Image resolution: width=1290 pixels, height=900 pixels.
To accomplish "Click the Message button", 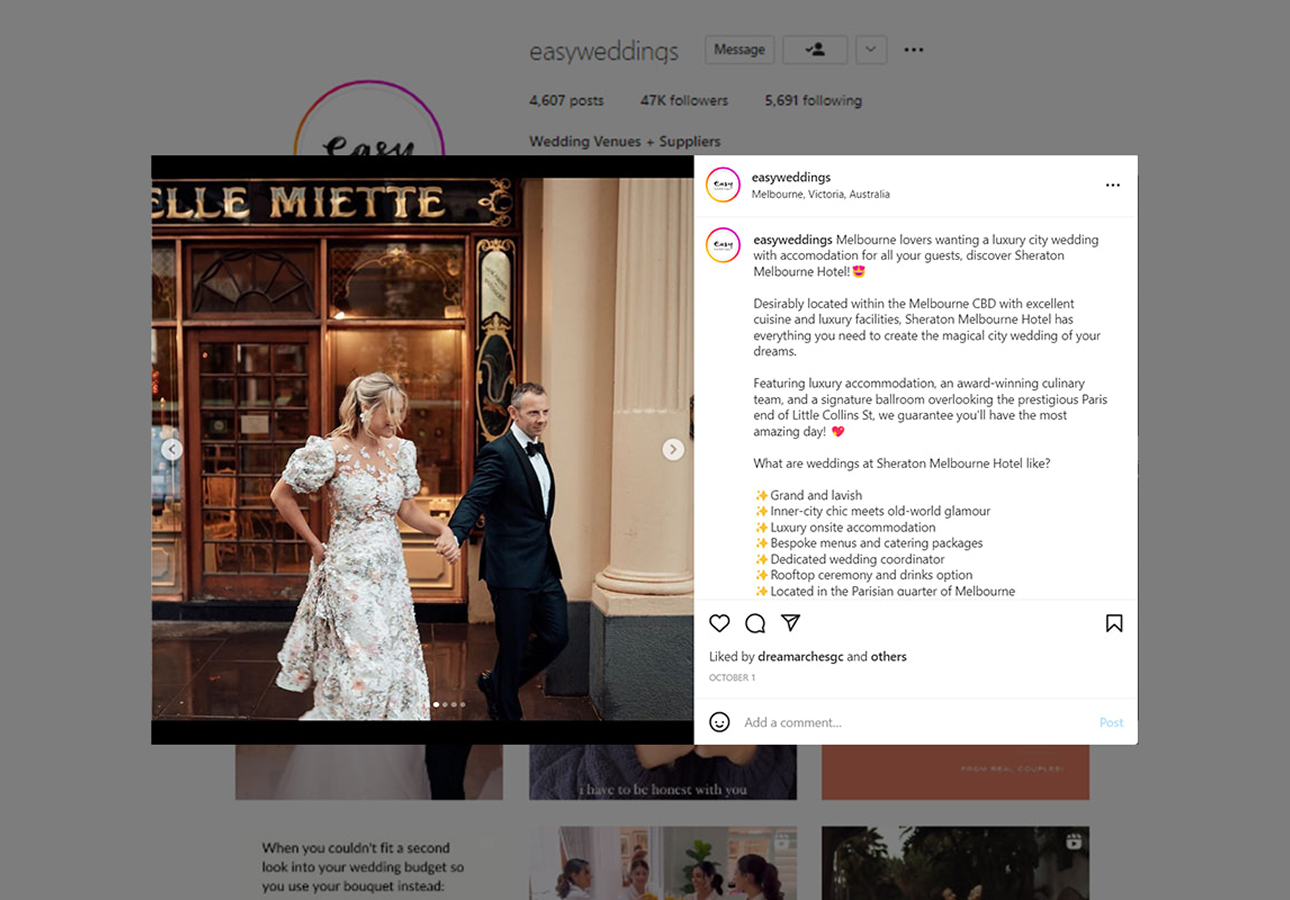I will 739,49.
